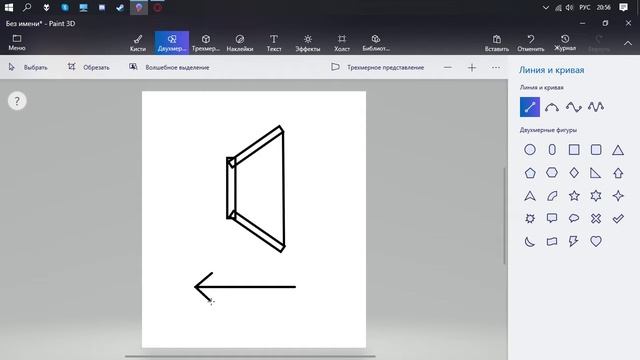Open the notification center icon

[623, 7]
